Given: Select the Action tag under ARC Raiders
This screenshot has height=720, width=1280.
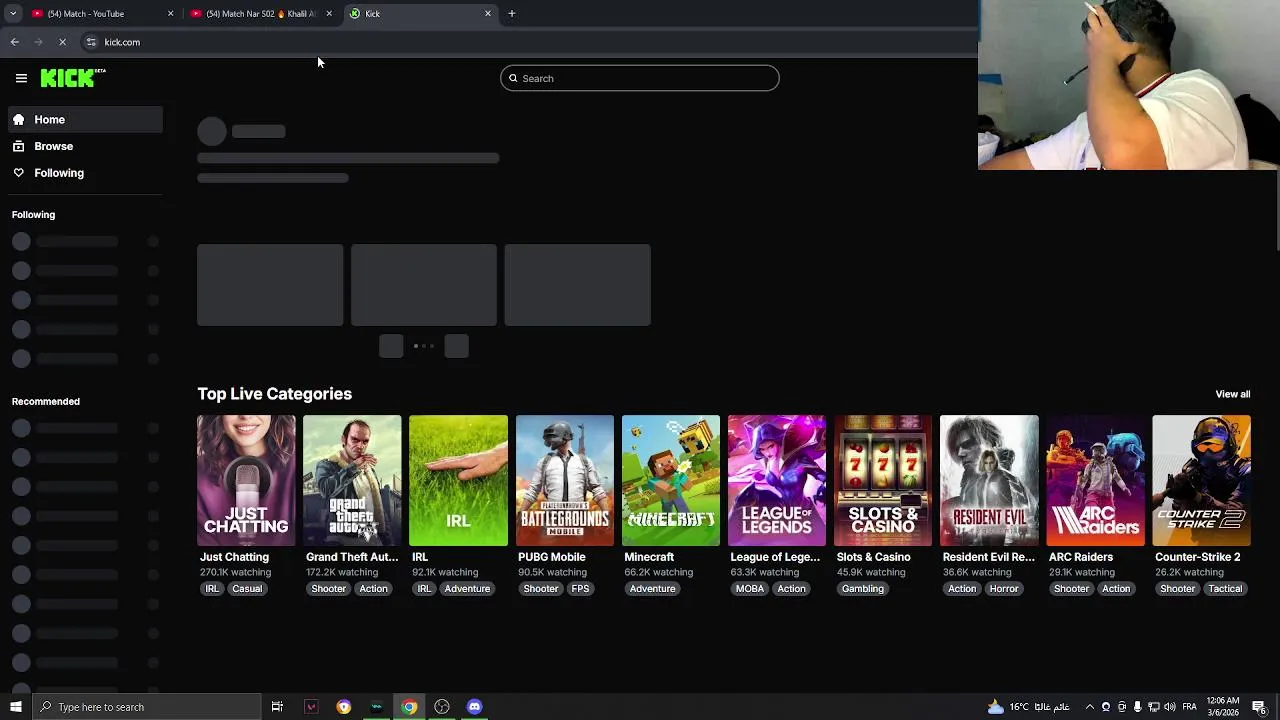Looking at the screenshot, I should [1116, 589].
